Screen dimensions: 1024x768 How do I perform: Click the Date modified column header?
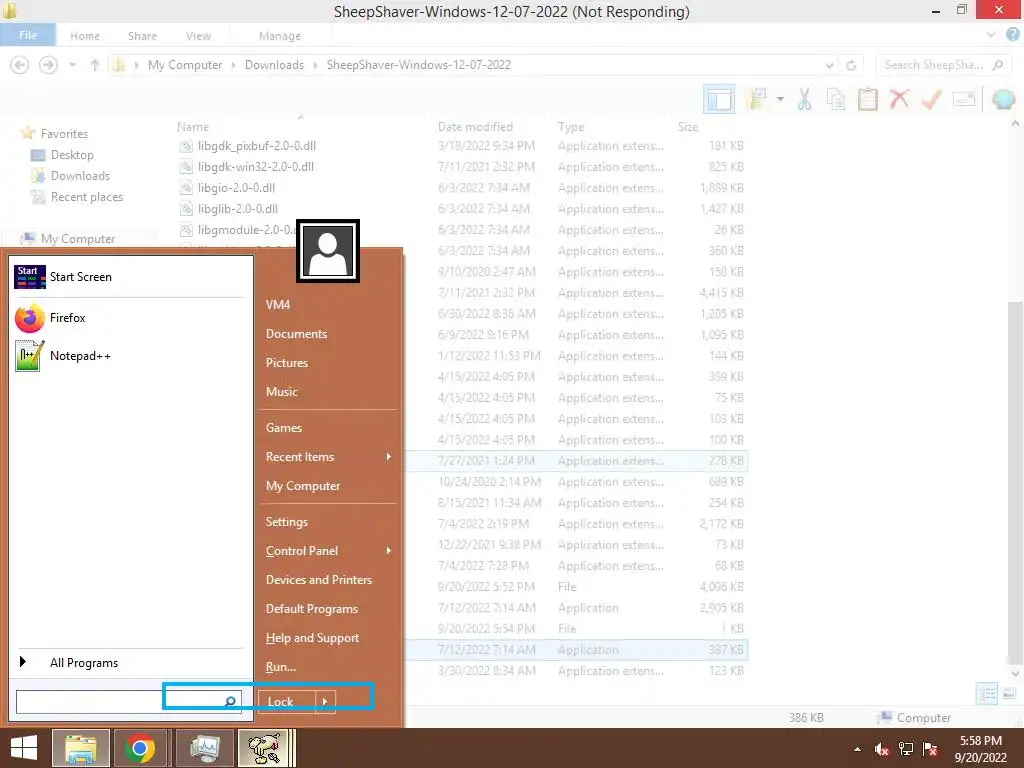tap(475, 127)
